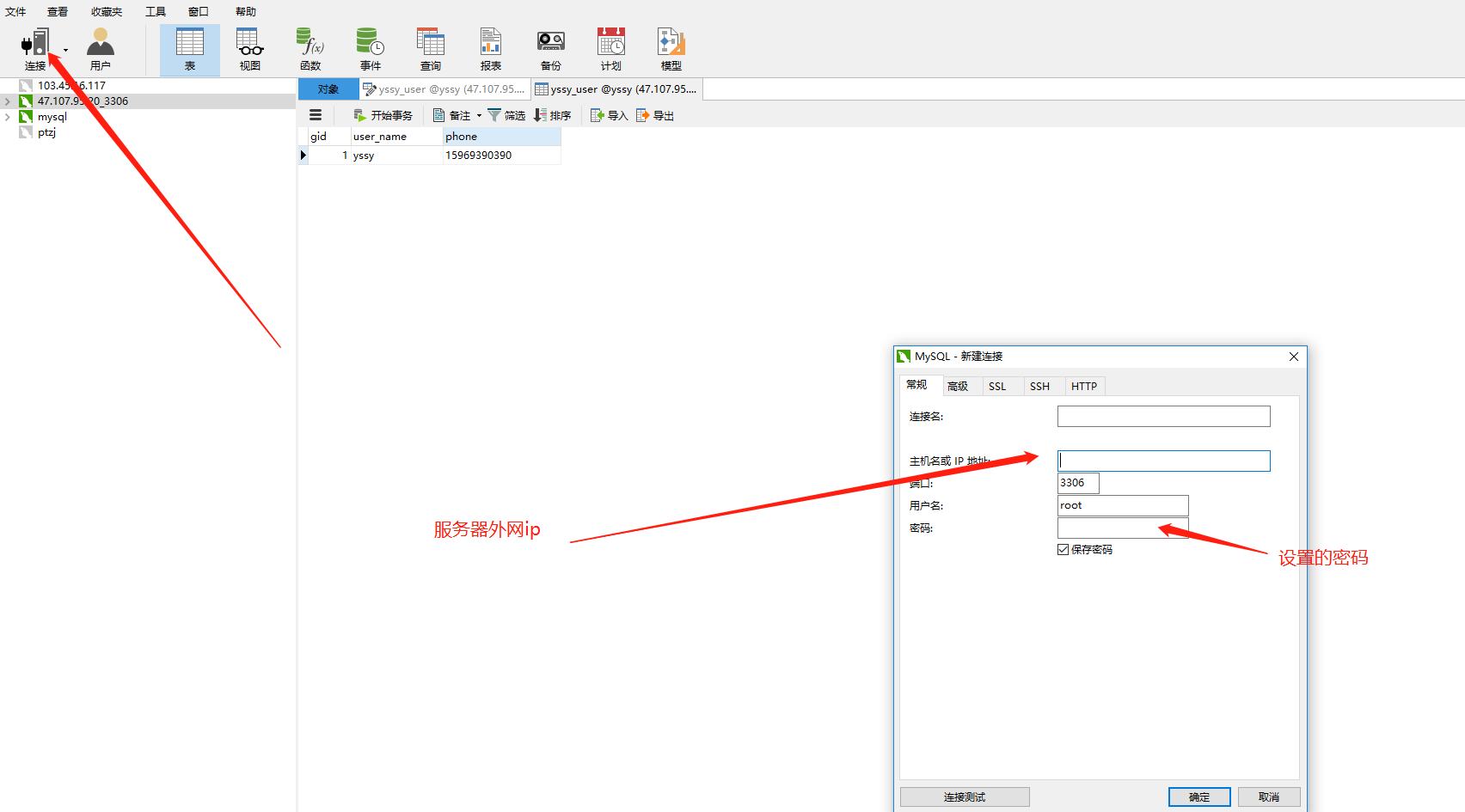The height and width of the screenshot is (812, 1465).
Task: Open the 收藏夹 menu
Action: (x=107, y=11)
